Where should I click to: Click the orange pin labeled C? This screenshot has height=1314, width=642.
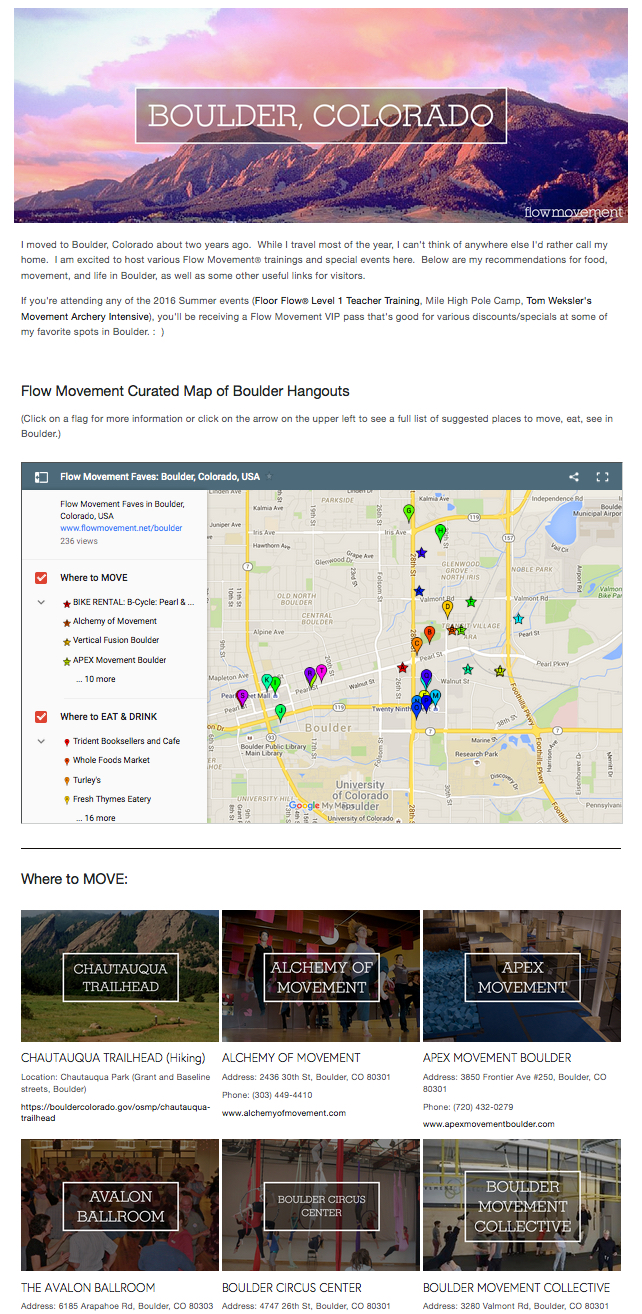tap(416, 646)
